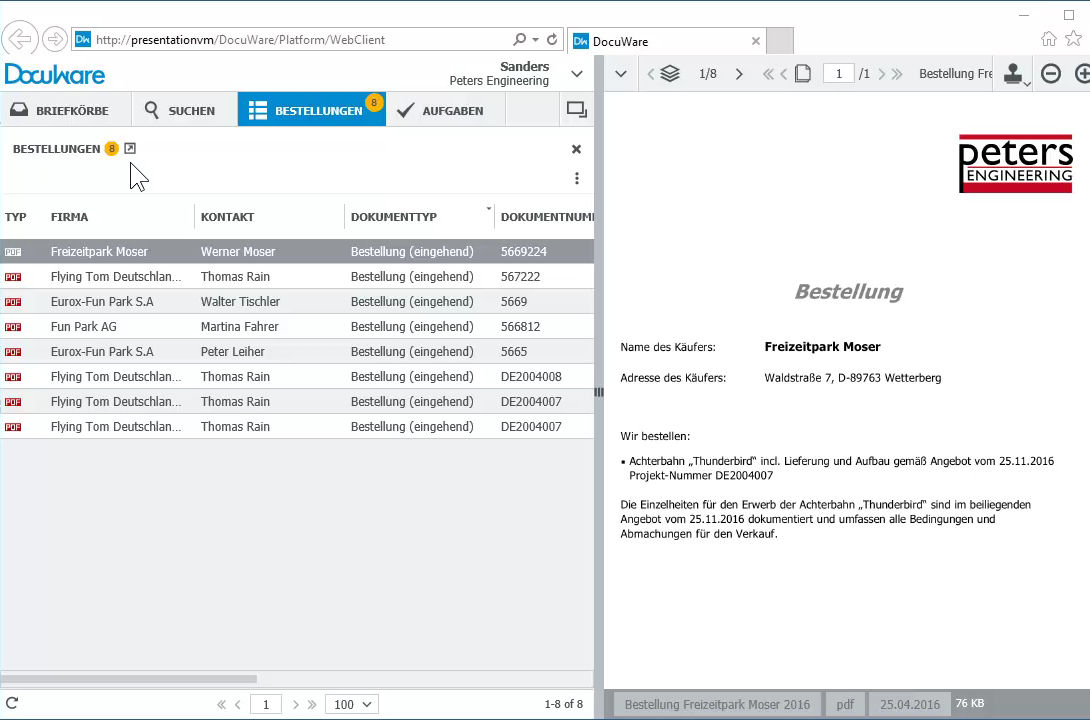This screenshot has width=1090, height=720.
Task: Sort list by the Firma column header
Action: click(70, 217)
